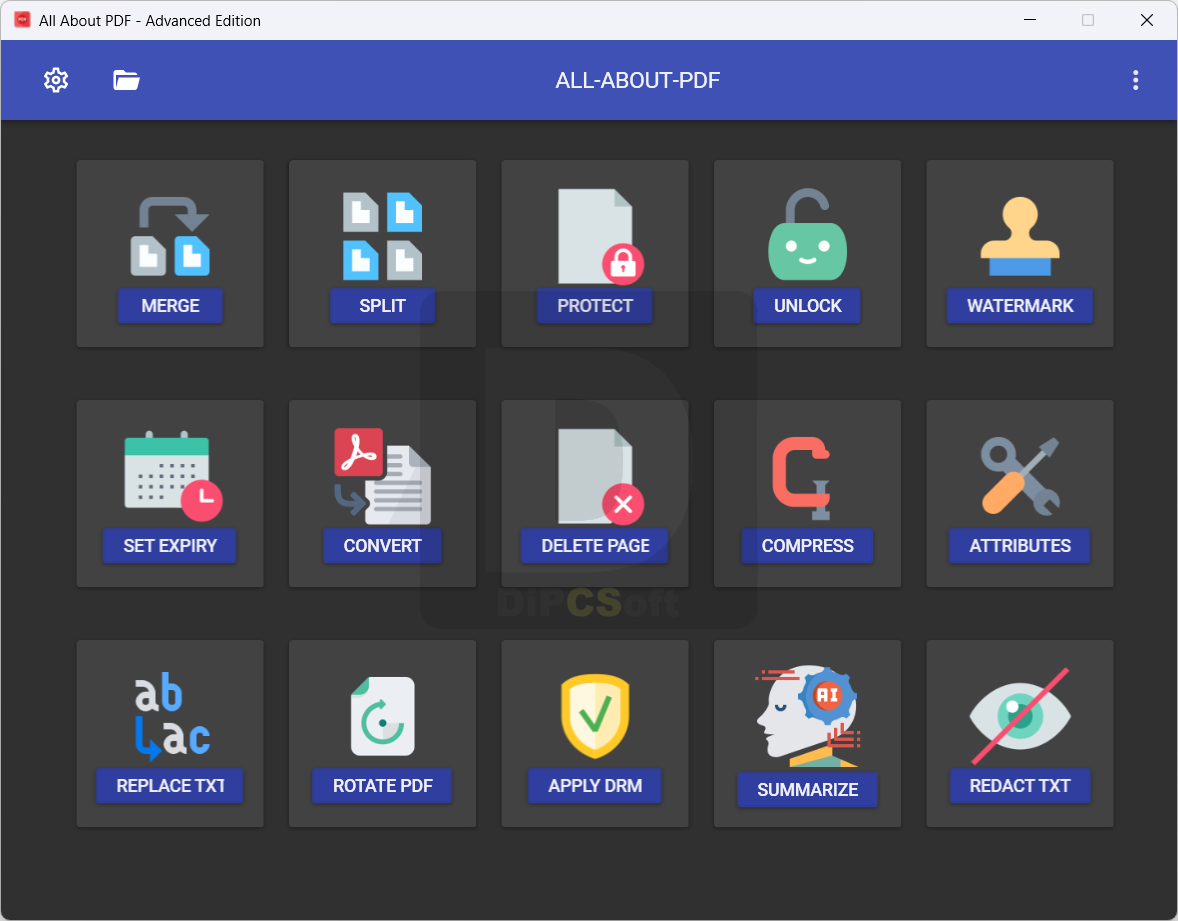Choose the APPLY DRM button
The width and height of the screenshot is (1178, 921).
(594, 787)
